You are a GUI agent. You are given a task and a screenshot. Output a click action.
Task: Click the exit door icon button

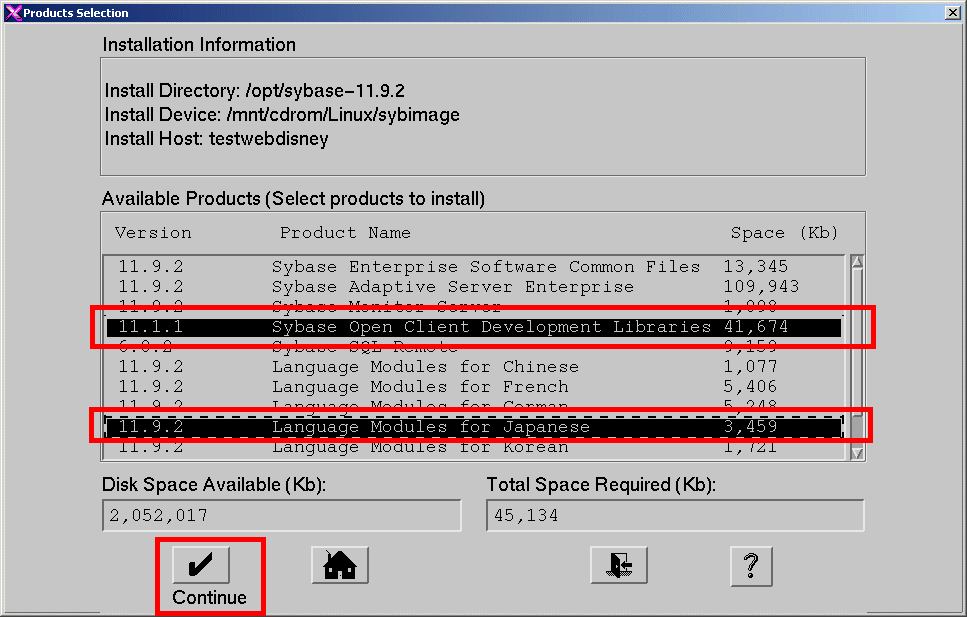tap(619, 565)
